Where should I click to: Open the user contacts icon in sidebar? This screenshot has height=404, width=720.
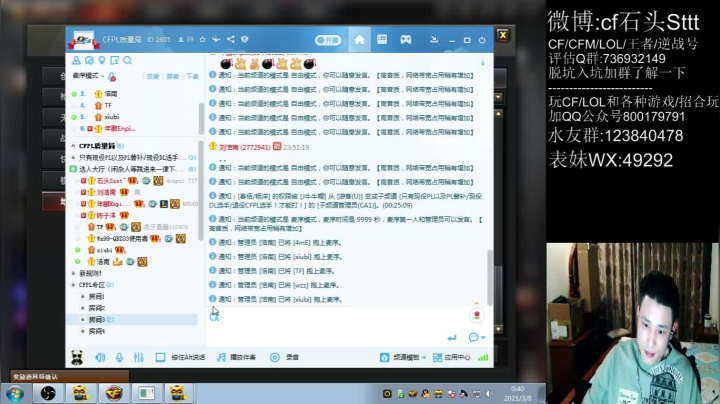pos(76,61)
